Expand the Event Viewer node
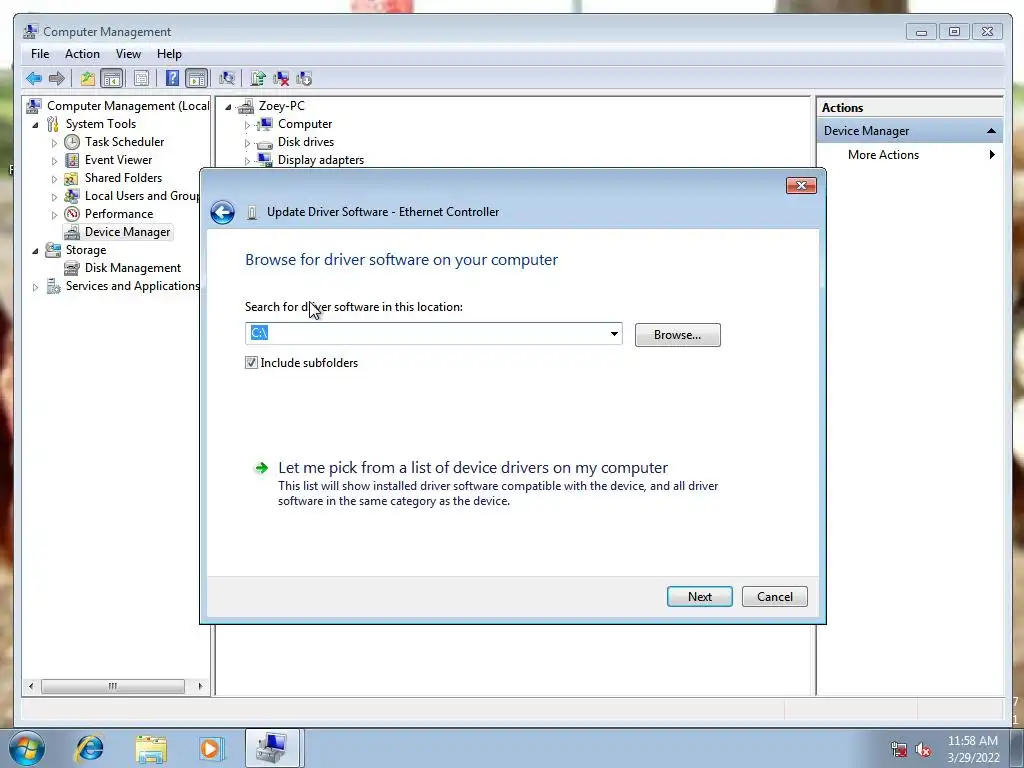 [54, 161]
